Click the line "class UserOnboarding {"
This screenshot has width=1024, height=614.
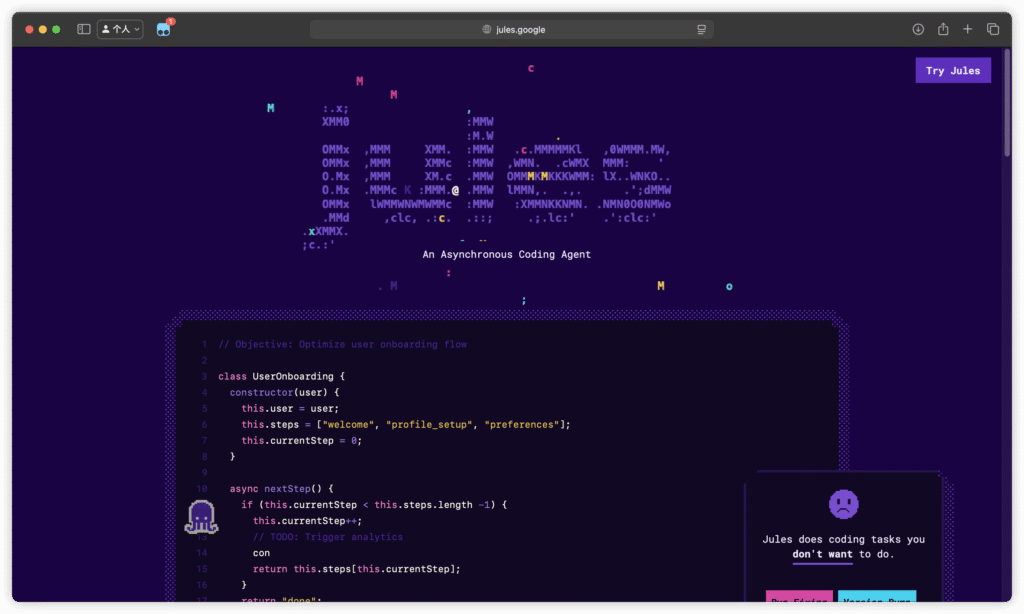281,376
